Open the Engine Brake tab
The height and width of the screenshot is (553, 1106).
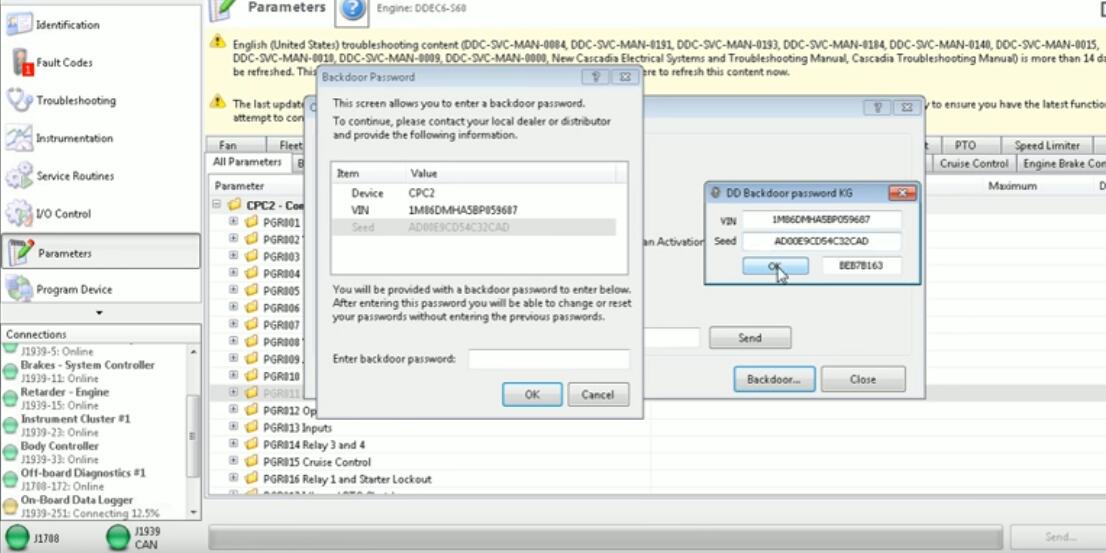pyautogui.click(x=1061, y=164)
